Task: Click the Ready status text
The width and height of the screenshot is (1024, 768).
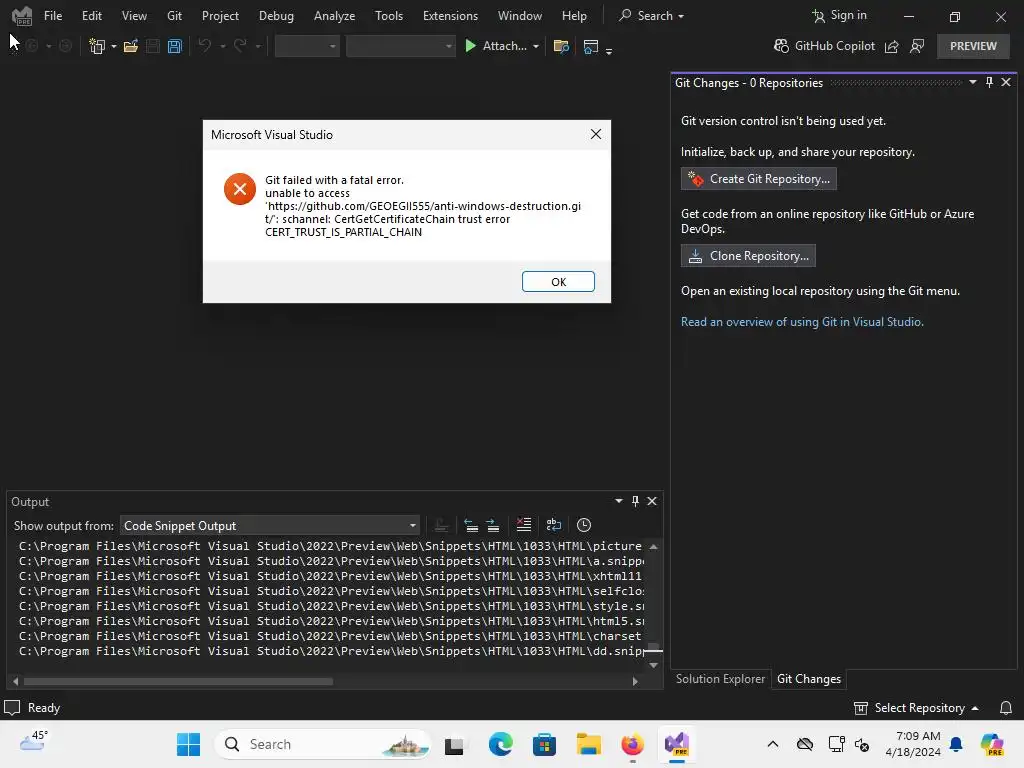Action: click(44, 708)
